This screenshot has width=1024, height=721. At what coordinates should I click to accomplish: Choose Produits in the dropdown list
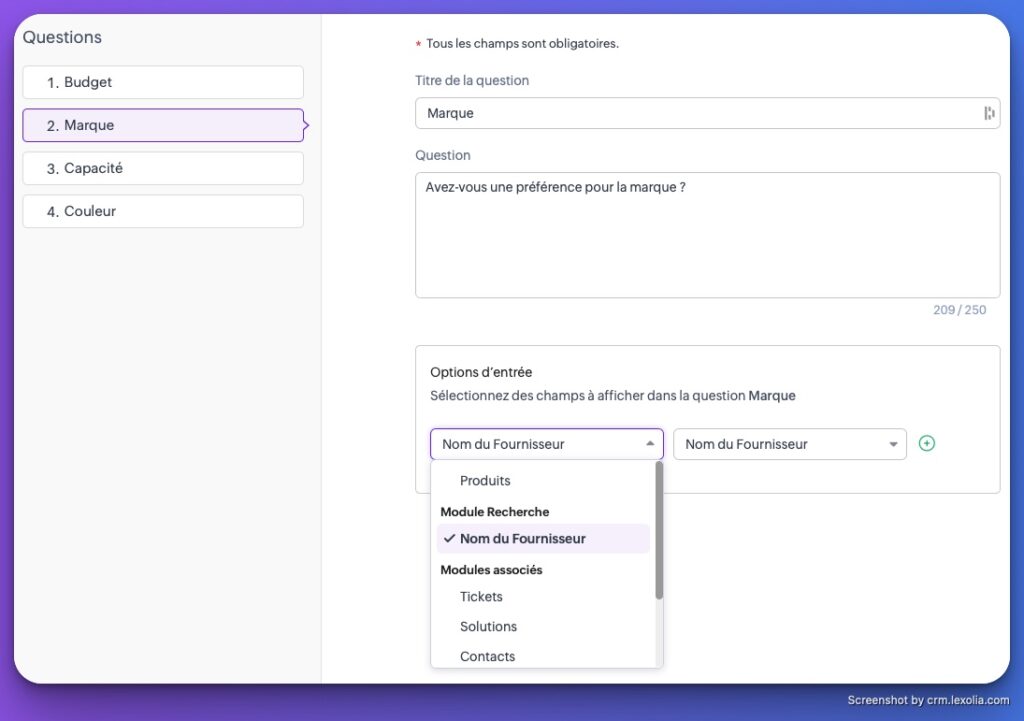[543, 481]
